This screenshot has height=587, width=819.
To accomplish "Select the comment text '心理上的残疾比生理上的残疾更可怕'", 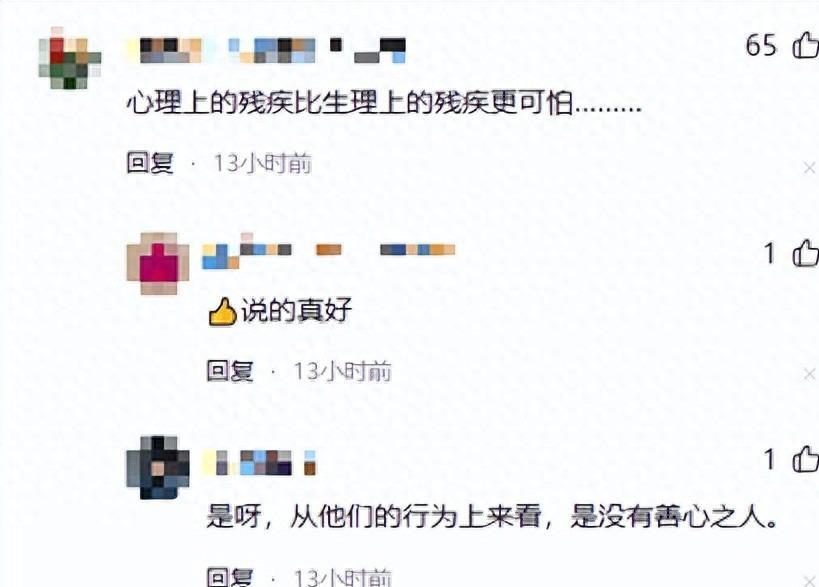I will click(350, 102).
